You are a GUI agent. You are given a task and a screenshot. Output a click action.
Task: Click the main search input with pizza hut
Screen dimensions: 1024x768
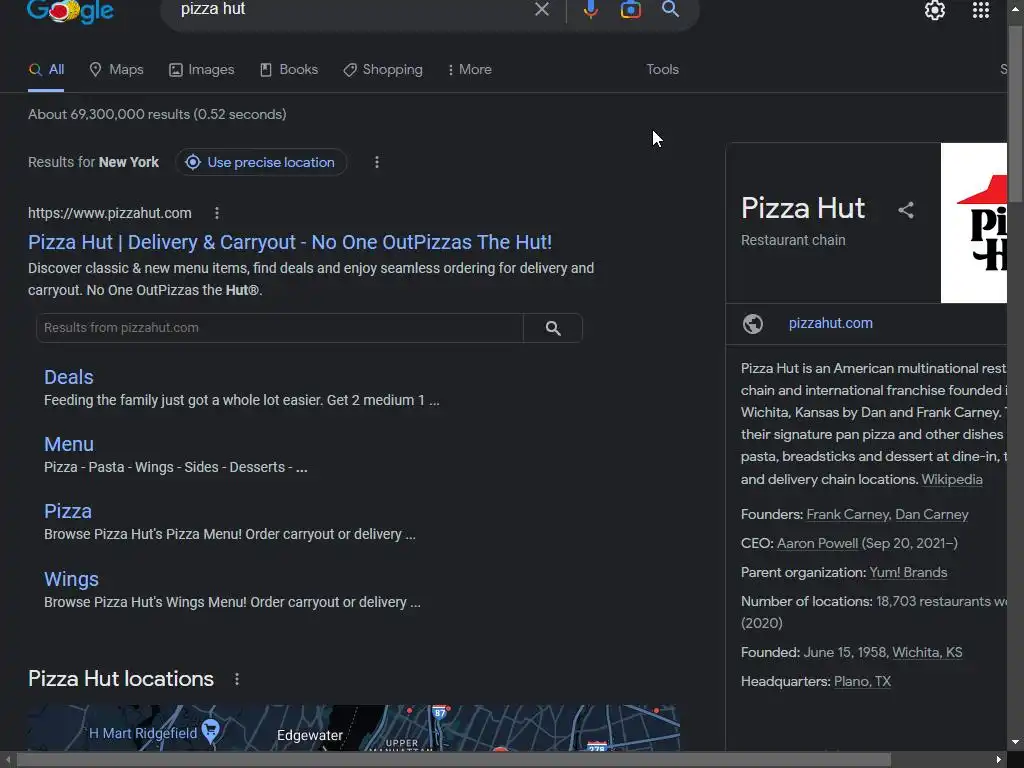[x=353, y=9]
